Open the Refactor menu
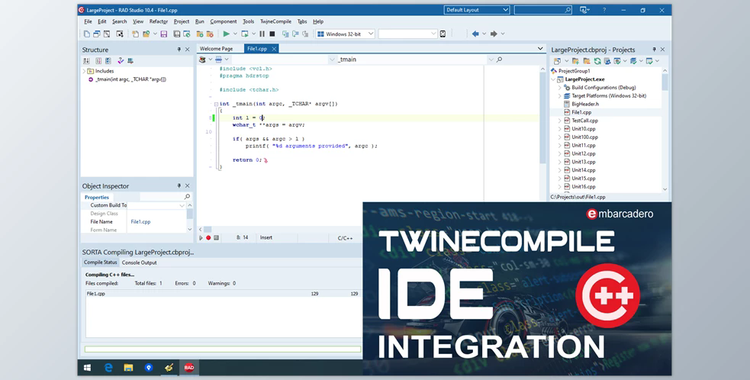 pos(158,22)
